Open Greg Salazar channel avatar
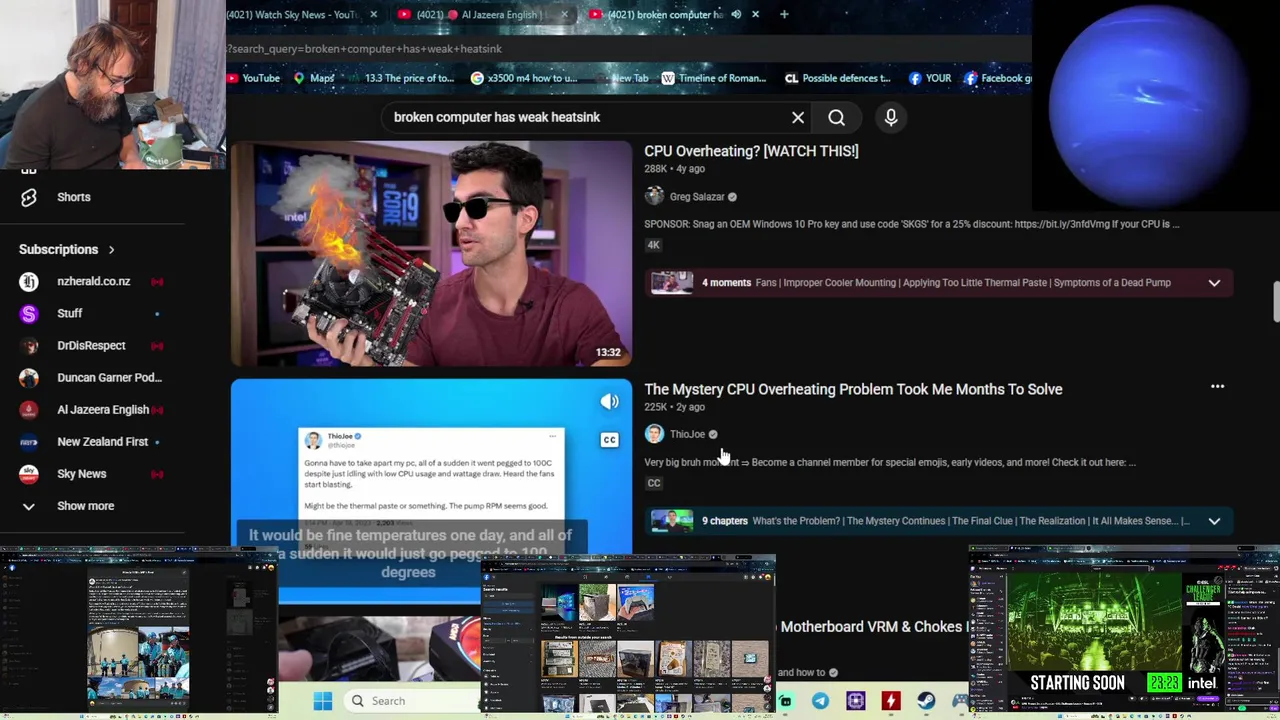The height and width of the screenshot is (720, 1280). point(654,197)
